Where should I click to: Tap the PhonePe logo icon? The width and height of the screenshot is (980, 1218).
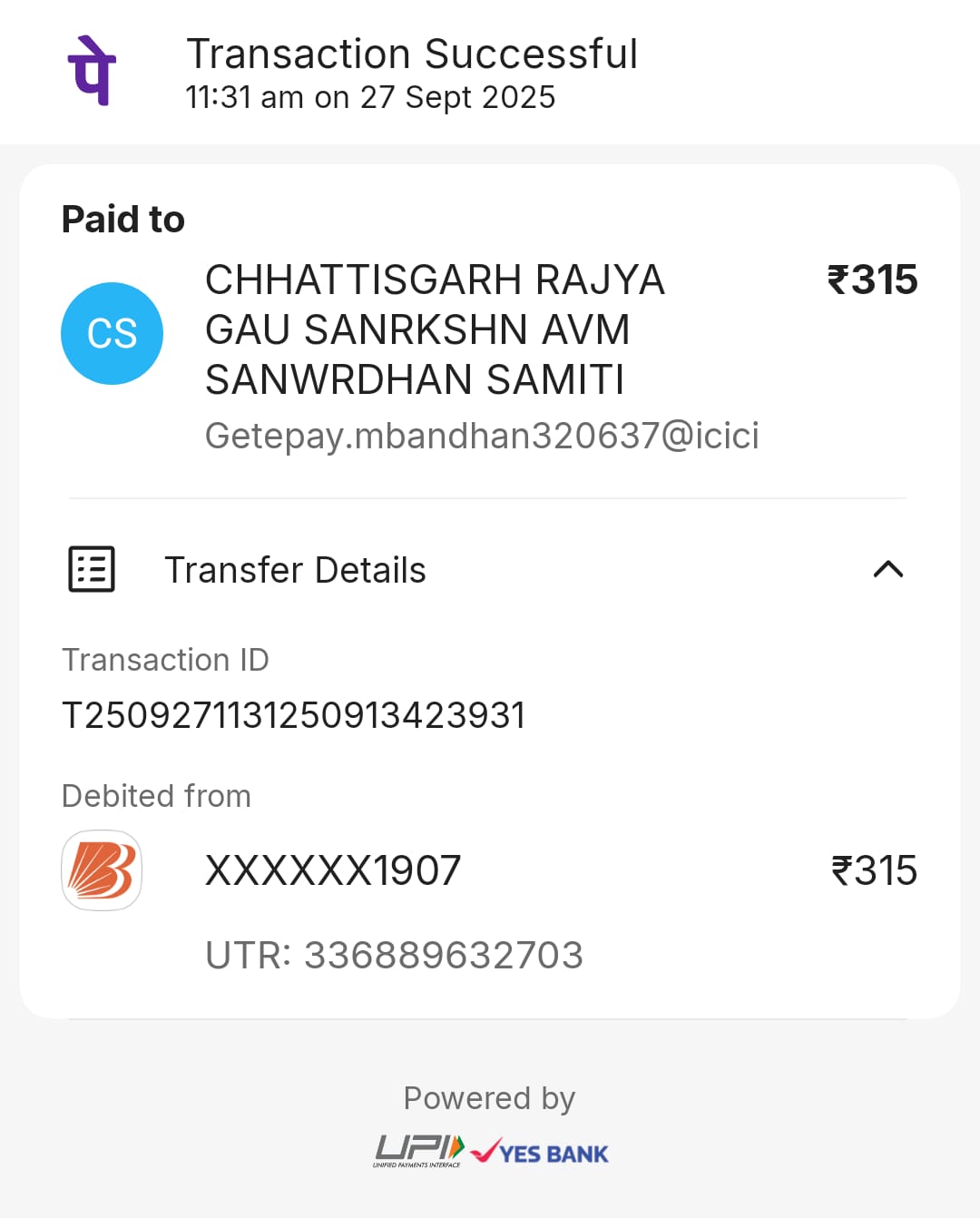tap(92, 71)
